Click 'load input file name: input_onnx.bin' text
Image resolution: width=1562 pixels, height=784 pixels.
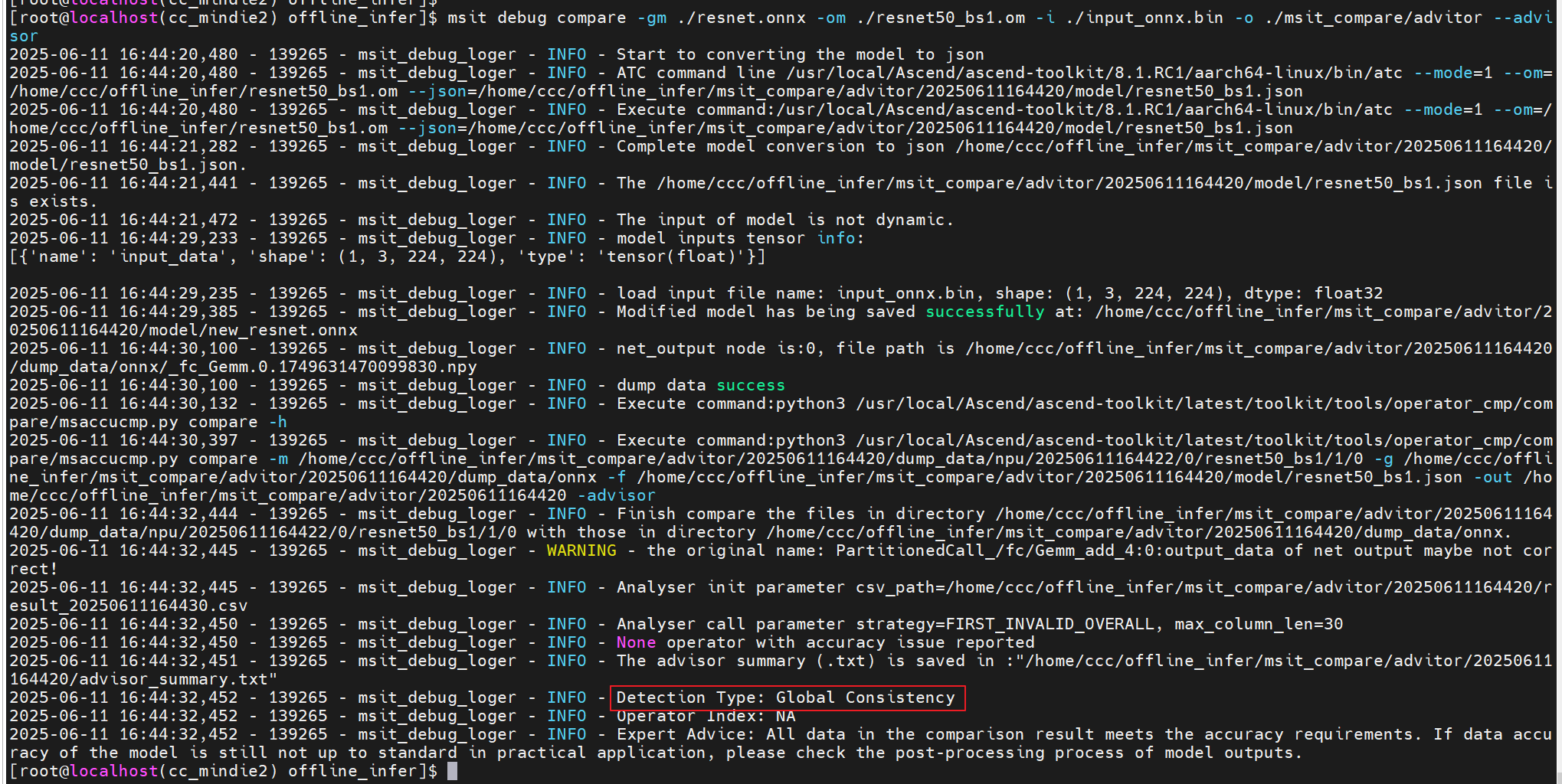(x=795, y=293)
